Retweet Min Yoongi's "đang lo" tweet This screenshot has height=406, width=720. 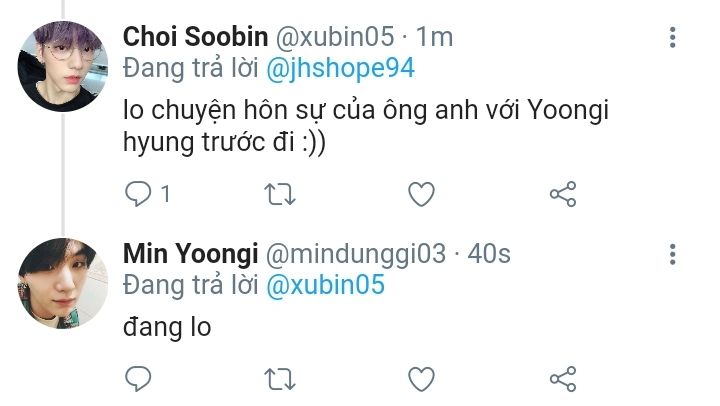(x=280, y=379)
